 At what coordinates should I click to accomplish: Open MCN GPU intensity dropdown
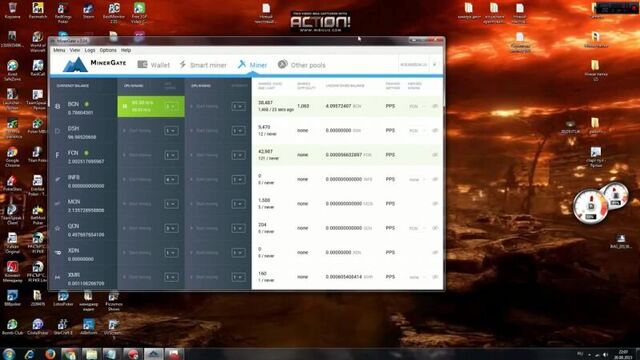pyautogui.click(x=238, y=204)
